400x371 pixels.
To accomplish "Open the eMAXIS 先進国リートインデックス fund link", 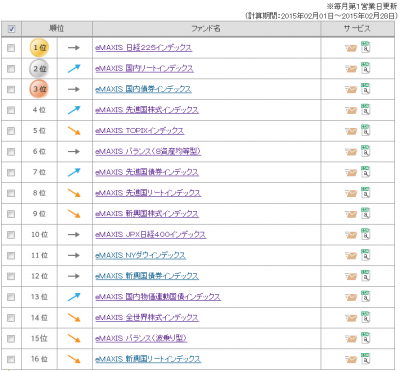I will pos(148,193).
